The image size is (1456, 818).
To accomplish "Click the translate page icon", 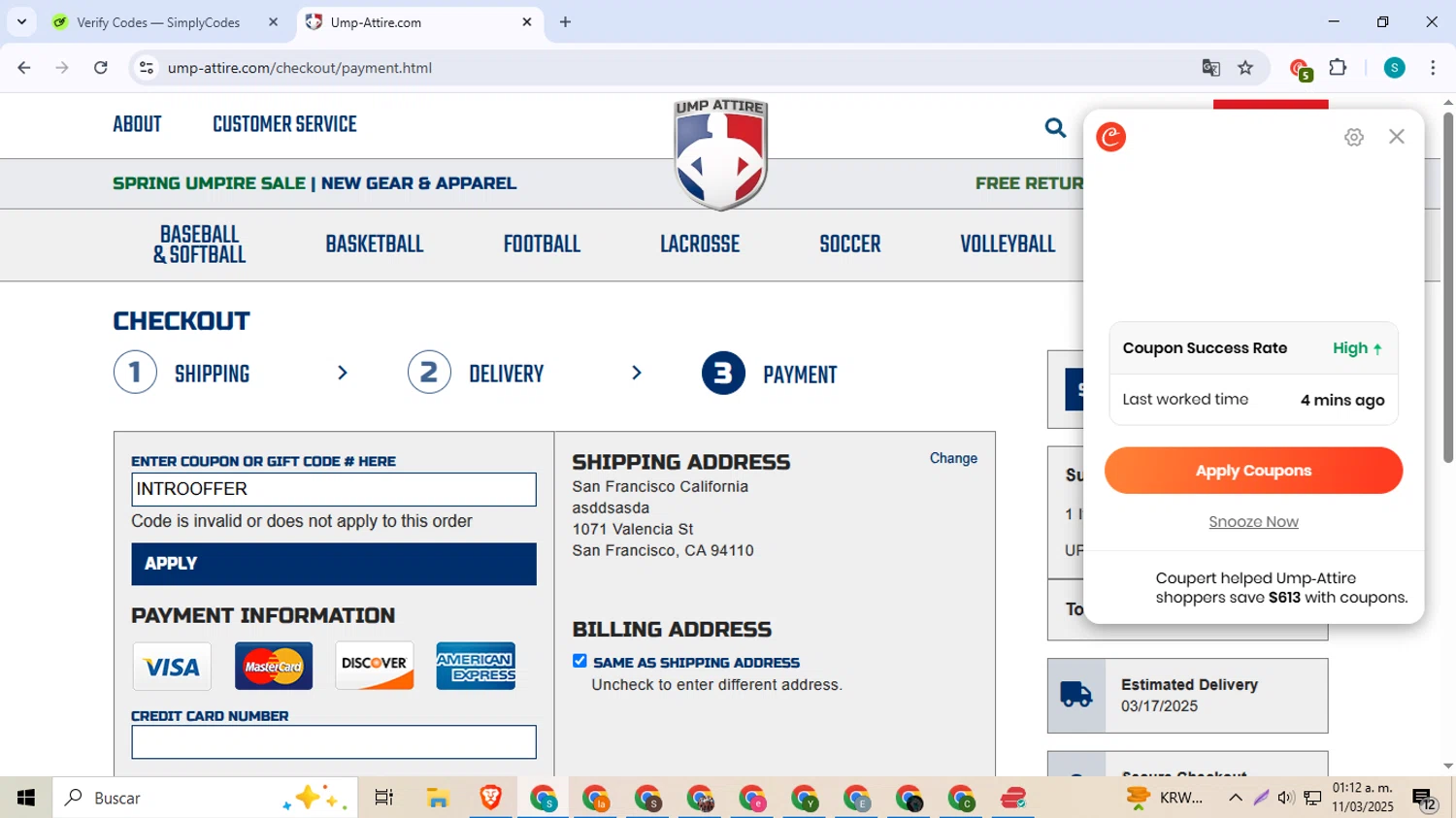I will click(1210, 68).
